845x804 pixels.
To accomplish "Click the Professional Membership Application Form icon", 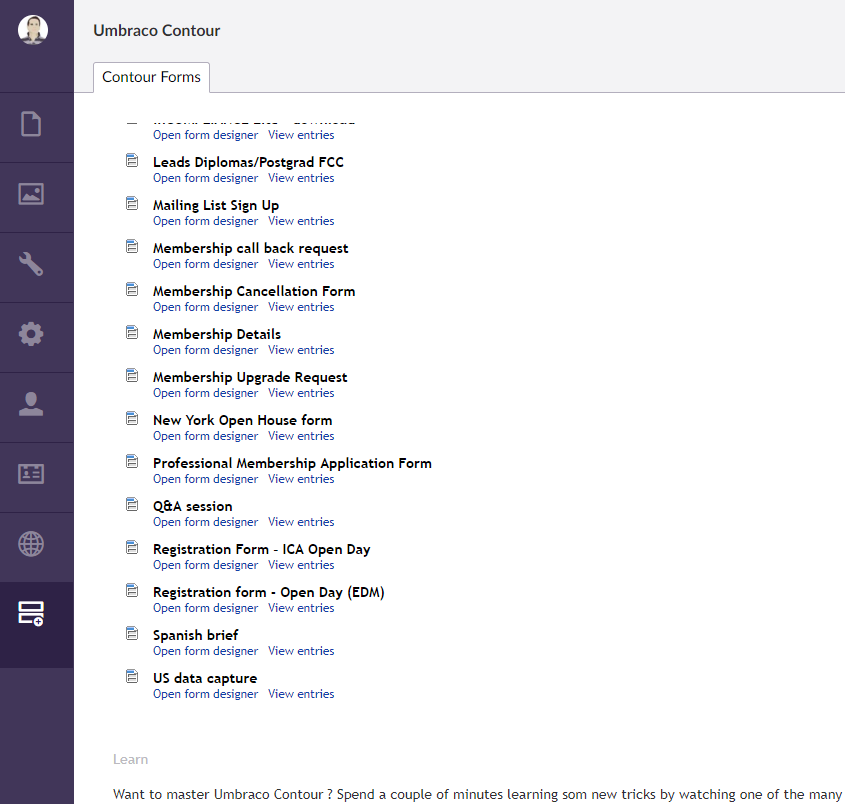I will 132,462.
